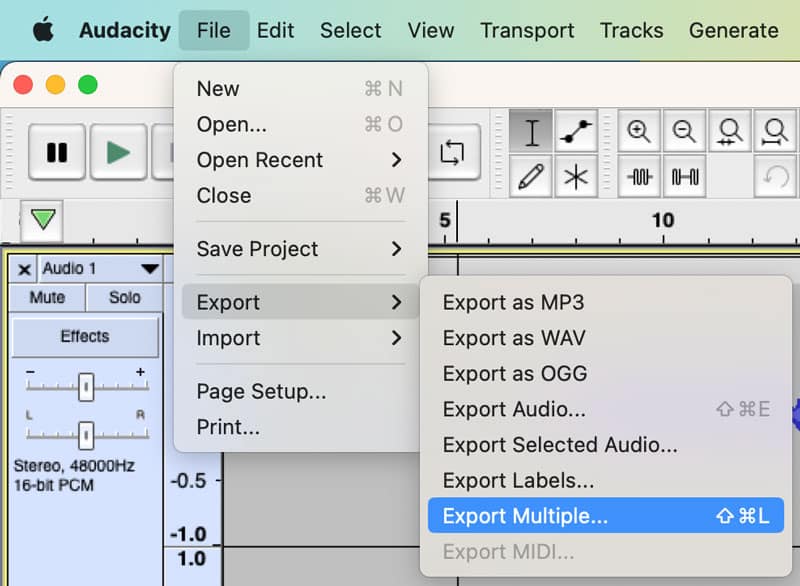Choose Page Setup... from the File menu
The height and width of the screenshot is (586, 800).
[x=301, y=391]
